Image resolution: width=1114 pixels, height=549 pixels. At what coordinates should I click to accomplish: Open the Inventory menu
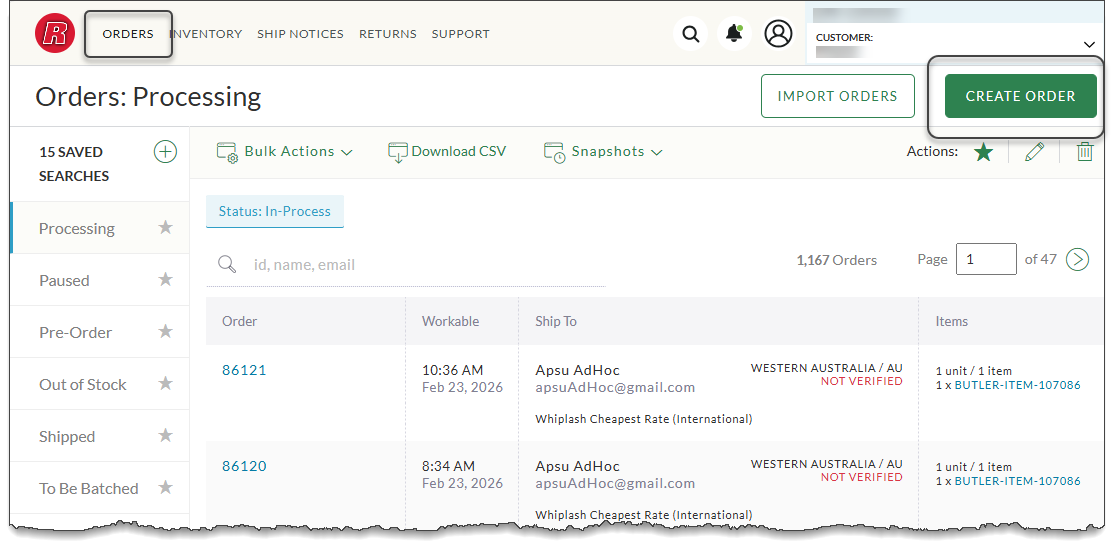(x=207, y=34)
